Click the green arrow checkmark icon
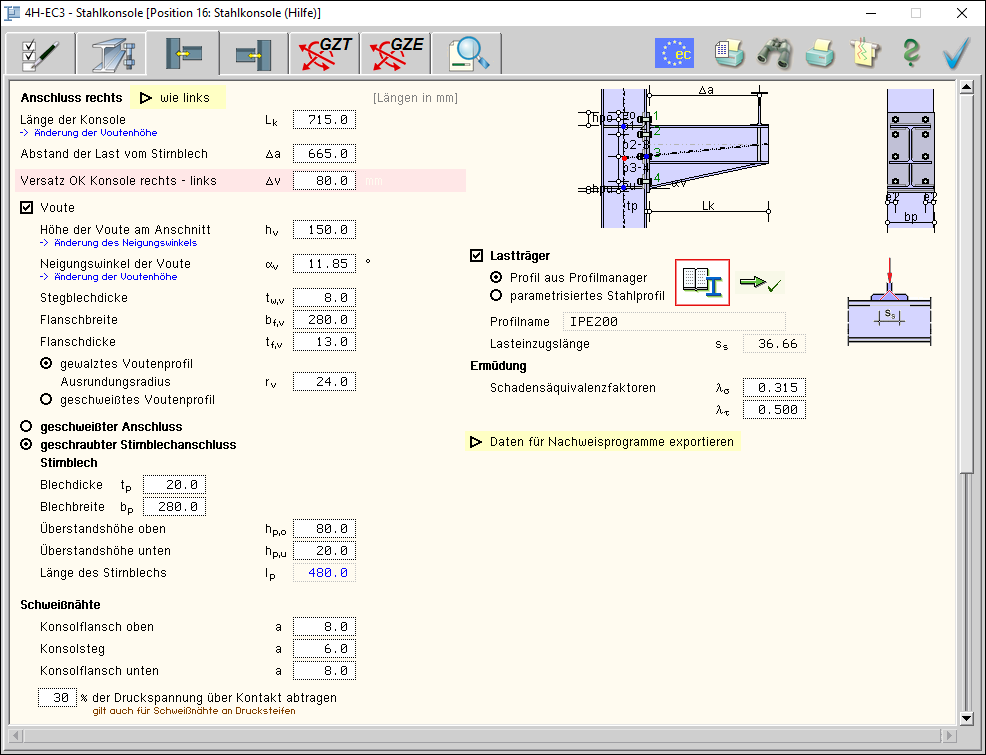 761,283
